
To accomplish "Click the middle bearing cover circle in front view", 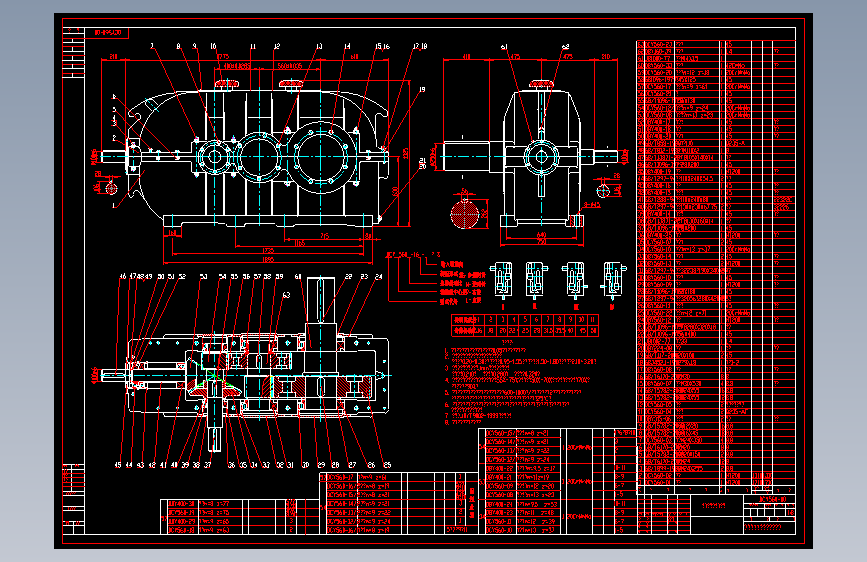I will pyautogui.click(x=259, y=157).
